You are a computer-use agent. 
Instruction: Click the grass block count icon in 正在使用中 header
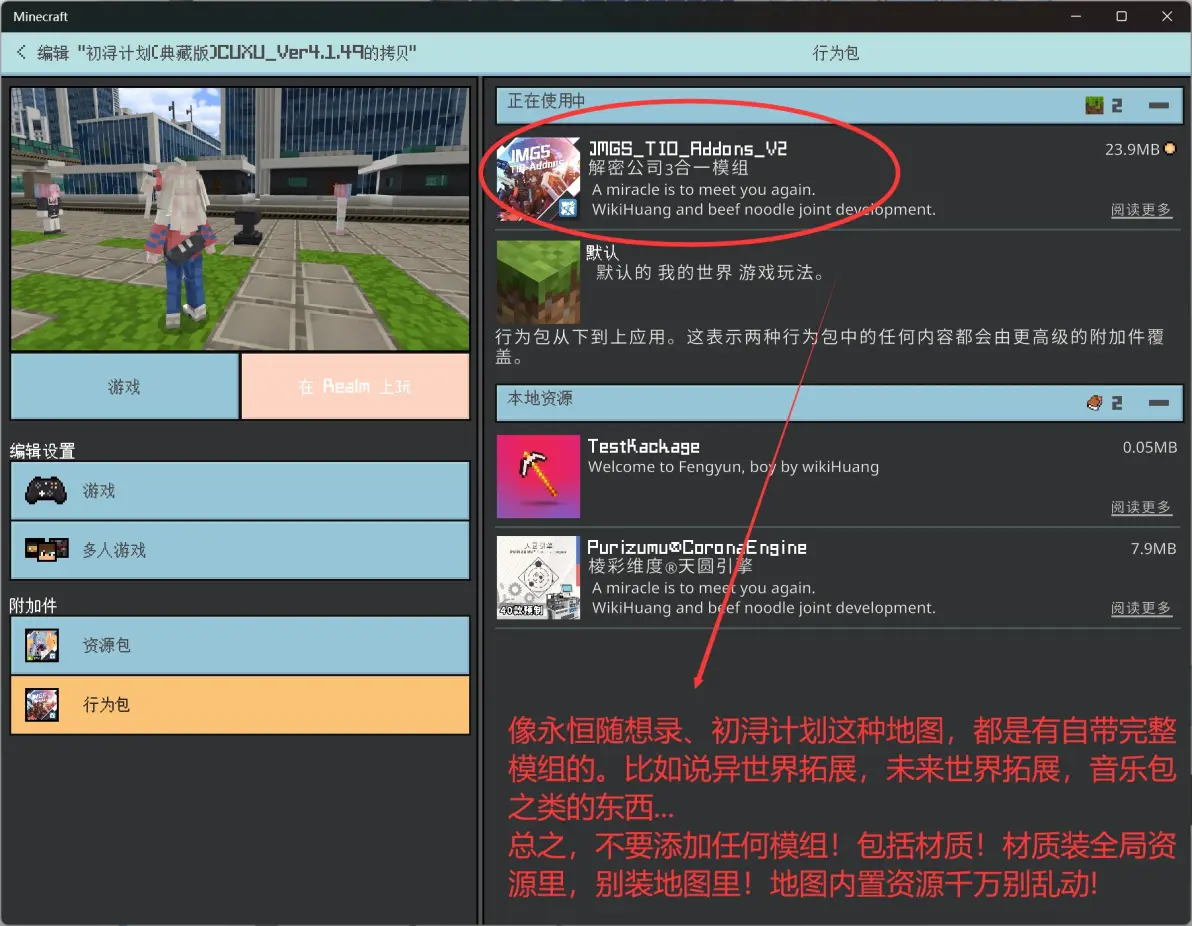pyautogui.click(x=1094, y=105)
